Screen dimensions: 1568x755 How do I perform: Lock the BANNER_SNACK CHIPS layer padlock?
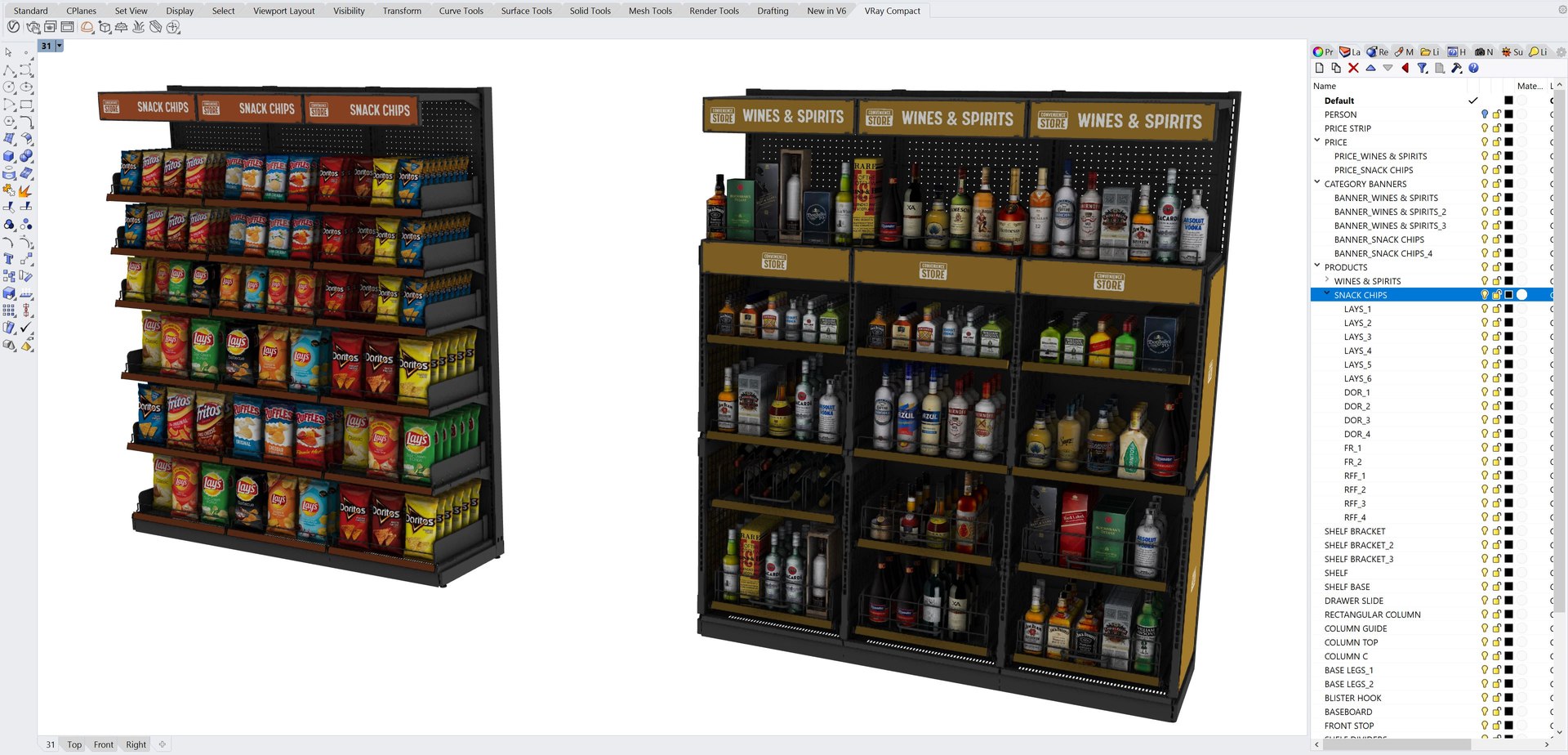click(x=1497, y=239)
